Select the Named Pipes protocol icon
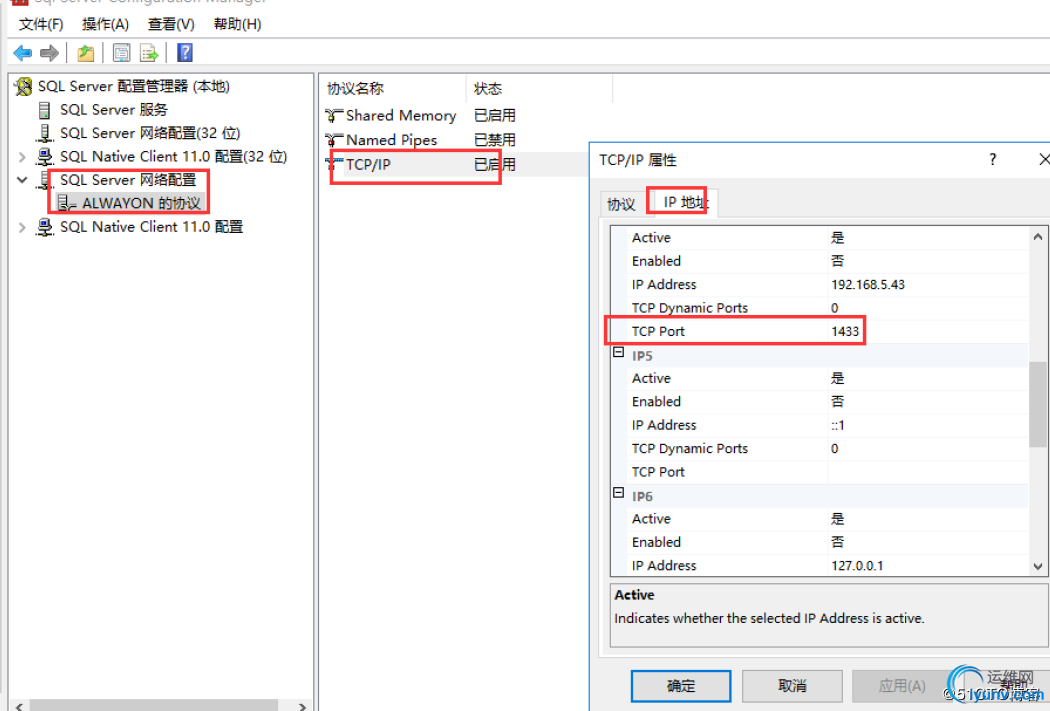Screen dimensions: 1050x711 (x=333, y=140)
